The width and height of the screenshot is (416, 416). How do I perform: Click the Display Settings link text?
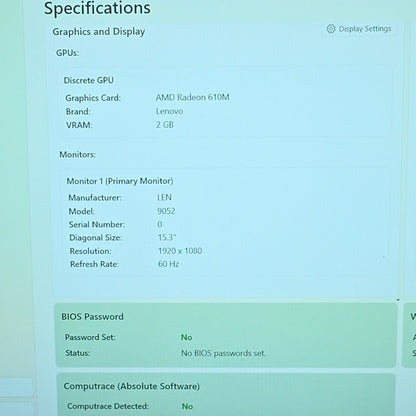coord(365,29)
